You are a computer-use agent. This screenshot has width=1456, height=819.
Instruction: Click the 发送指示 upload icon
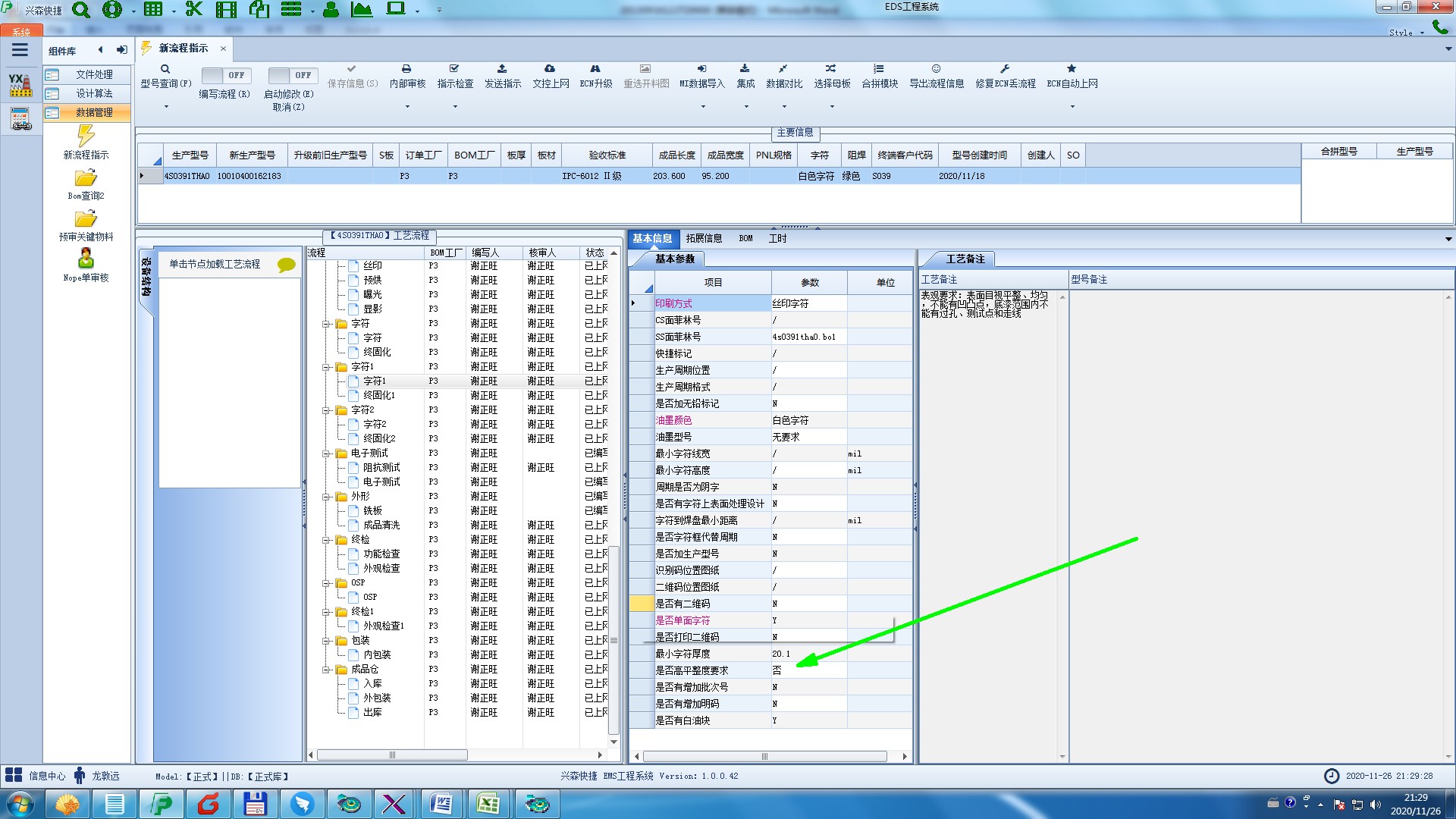(x=502, y=69)
